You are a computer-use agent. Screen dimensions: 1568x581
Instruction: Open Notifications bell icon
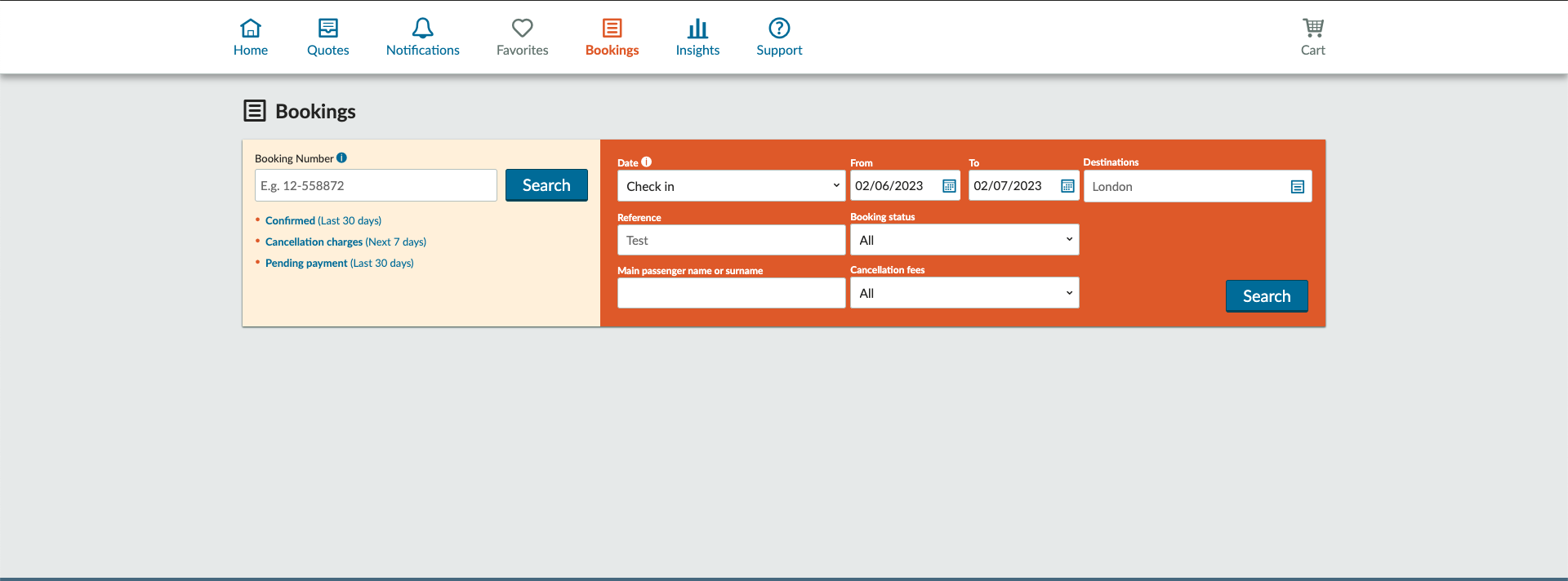422,29
